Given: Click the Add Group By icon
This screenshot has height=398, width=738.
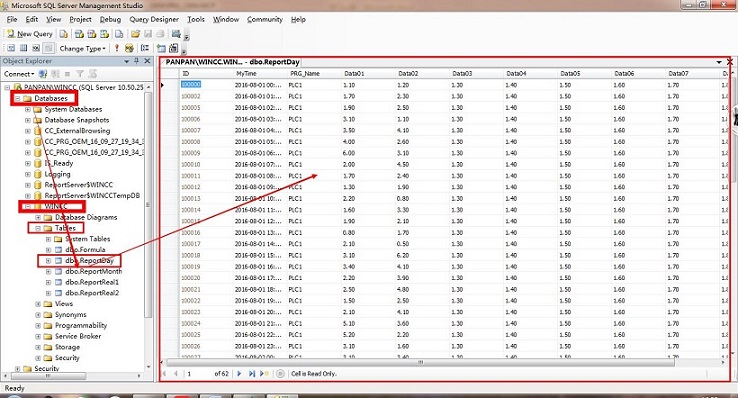Looking at the screenshot, I should click(145, 48).
